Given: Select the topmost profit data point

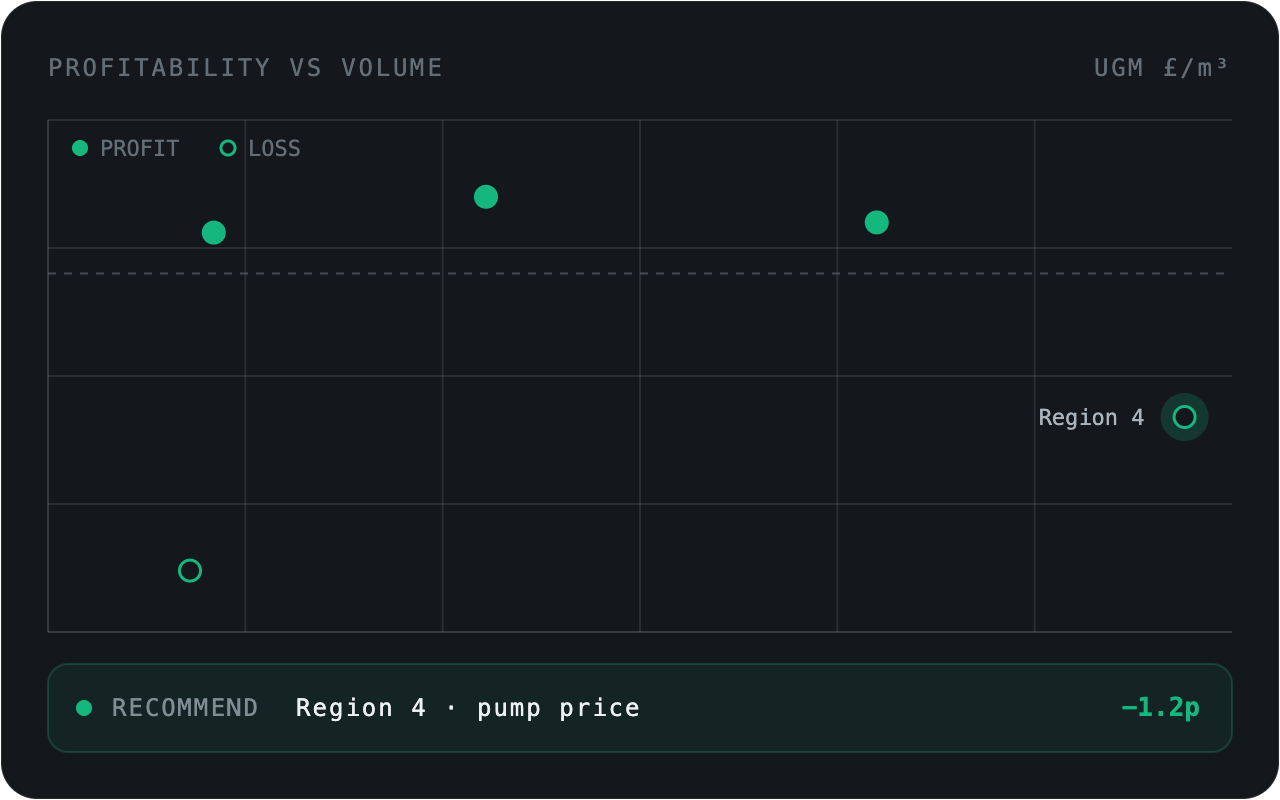Looking at the screenshot, I should tap(486, 197).
